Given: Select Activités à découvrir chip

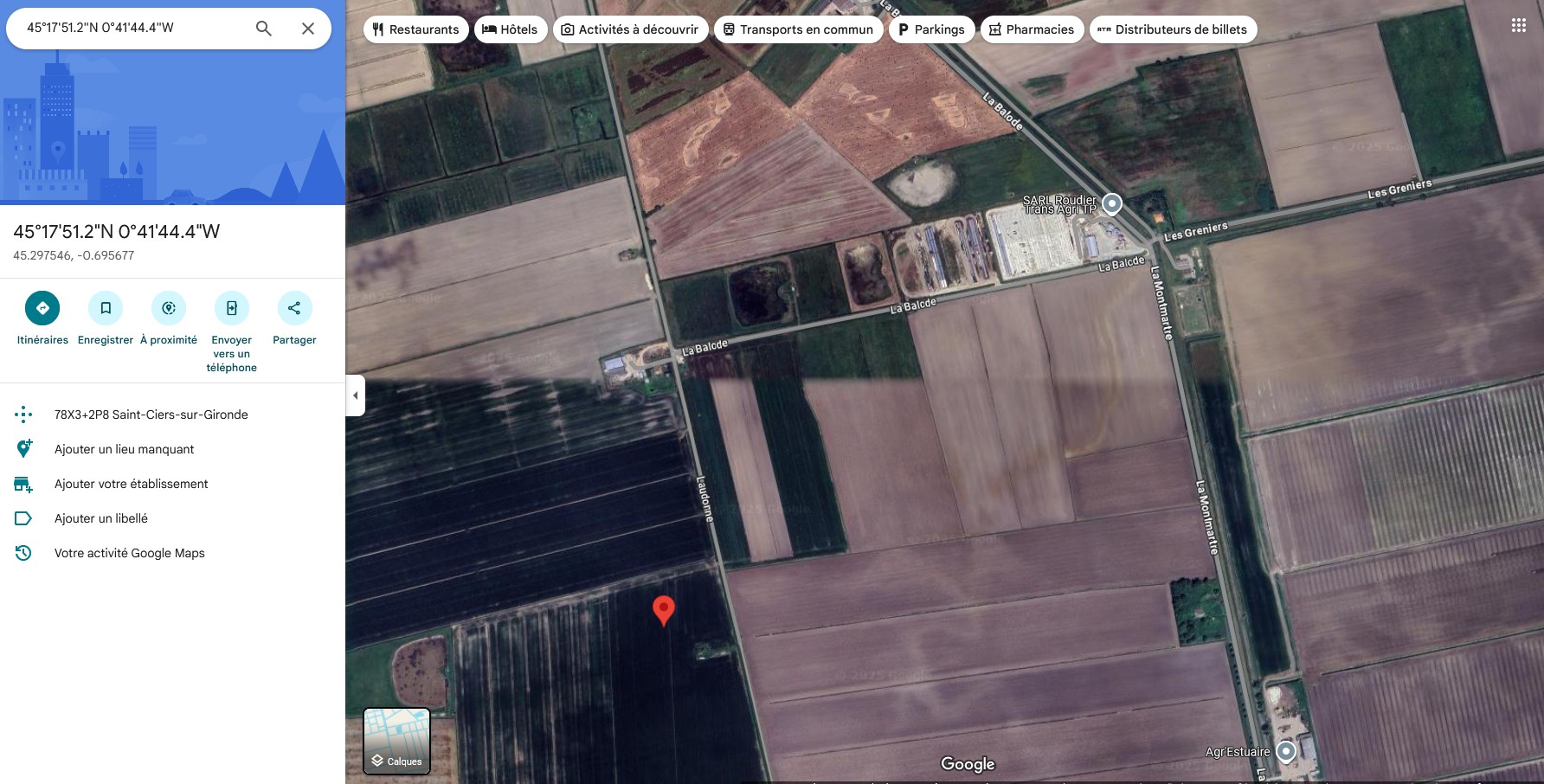Looking at the screenshot, I should click(631, 29).
